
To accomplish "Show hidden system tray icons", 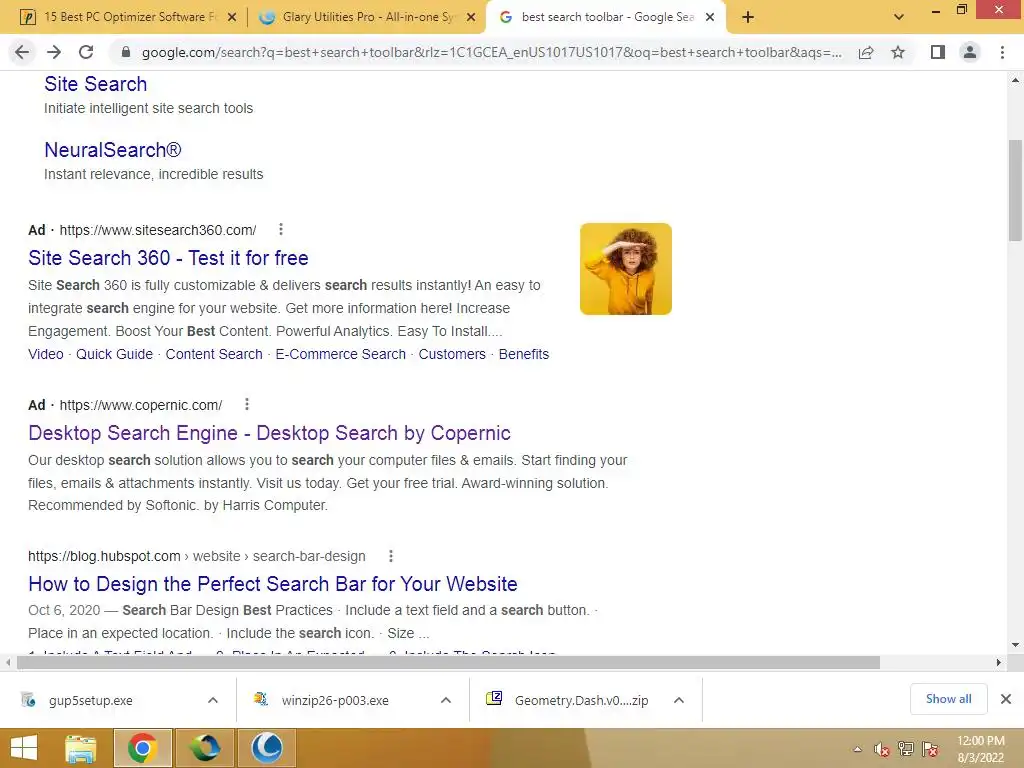I will pyautogui.click(x=857, y=749).
